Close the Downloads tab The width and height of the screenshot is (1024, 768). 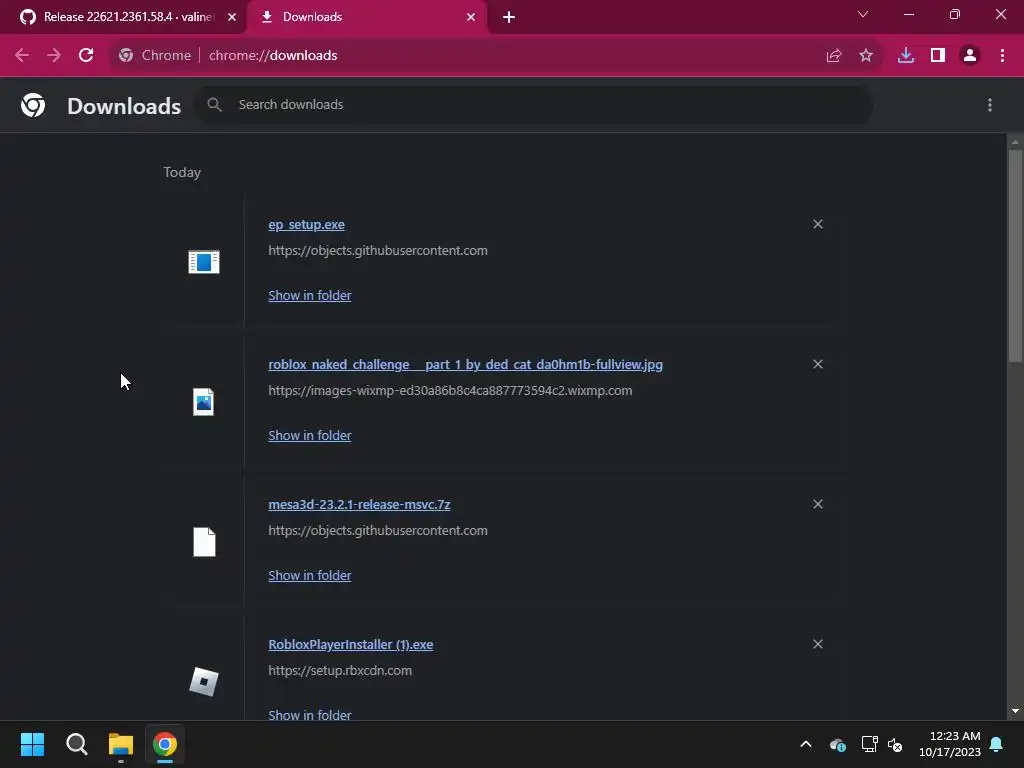coord(471,17)
